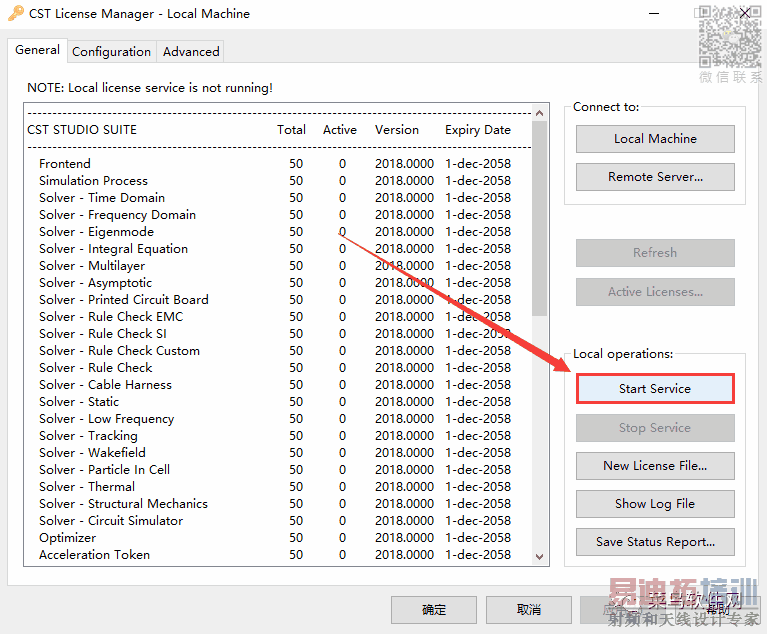Select Solver - Frequency Domain row
The image size is (767, 634).
coord(275,215)
